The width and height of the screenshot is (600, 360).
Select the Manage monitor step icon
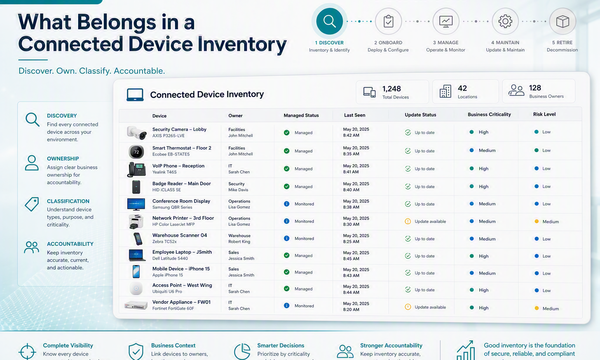[x=446, y=21]
